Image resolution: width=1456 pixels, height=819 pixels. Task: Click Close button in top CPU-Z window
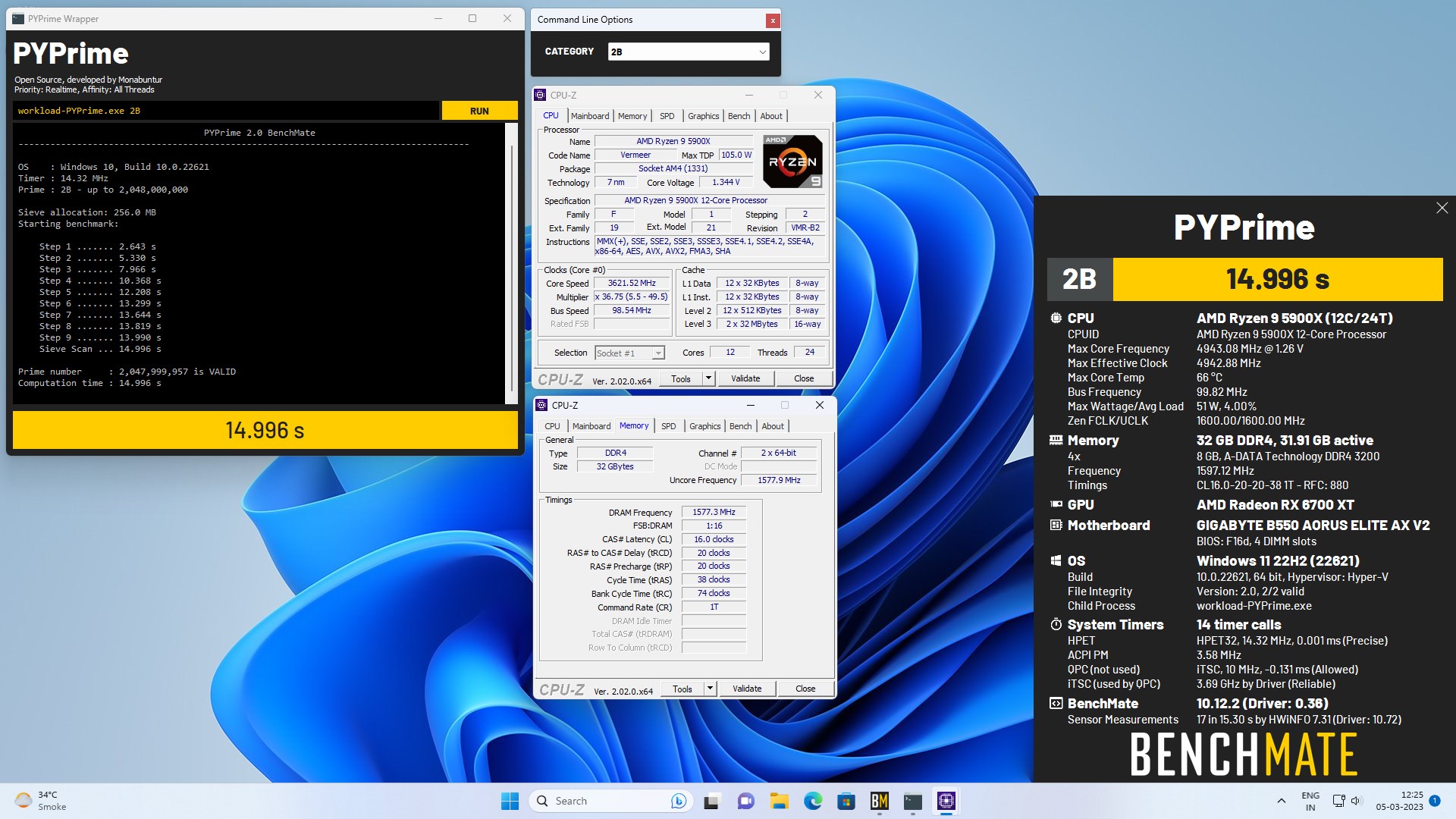pos(804,378)
